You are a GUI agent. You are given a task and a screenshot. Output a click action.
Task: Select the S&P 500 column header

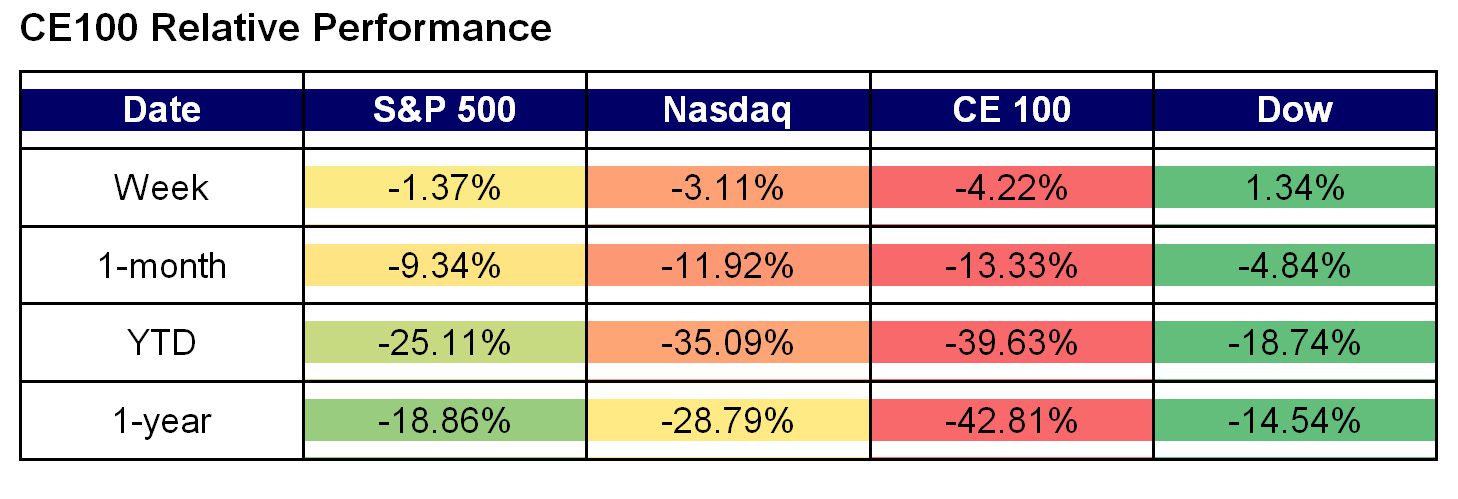pos(444,110)
